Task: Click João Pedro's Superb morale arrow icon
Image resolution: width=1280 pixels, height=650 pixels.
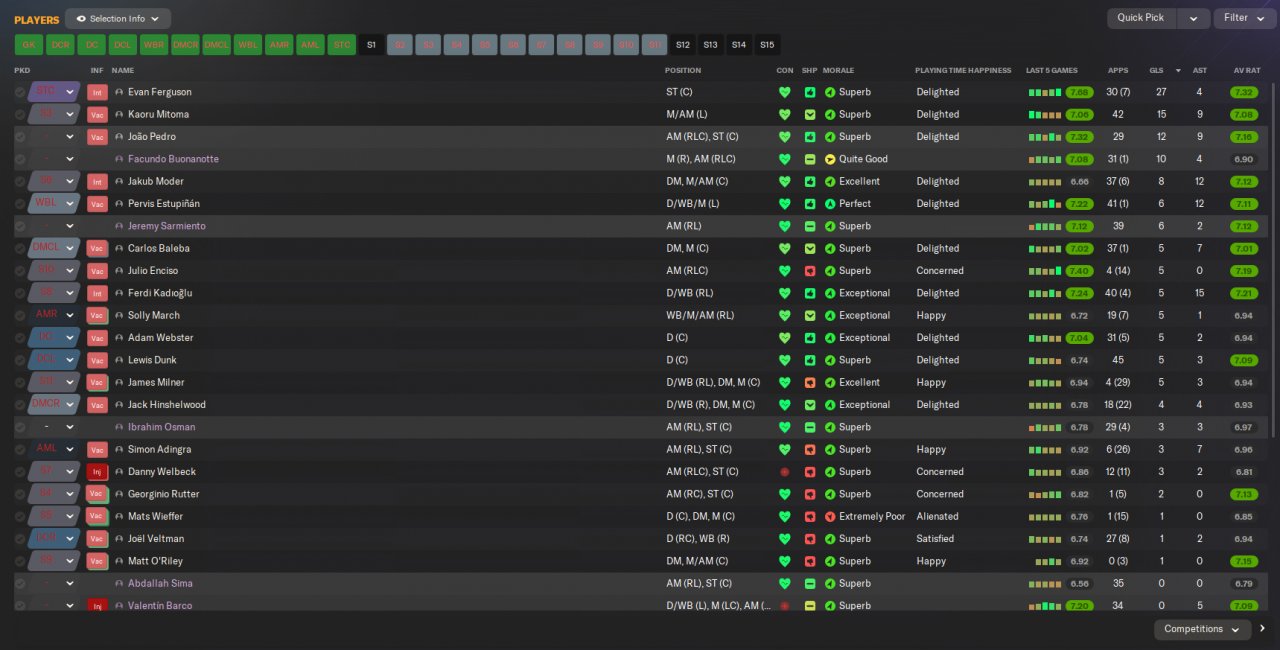Action: click(830, 137)
